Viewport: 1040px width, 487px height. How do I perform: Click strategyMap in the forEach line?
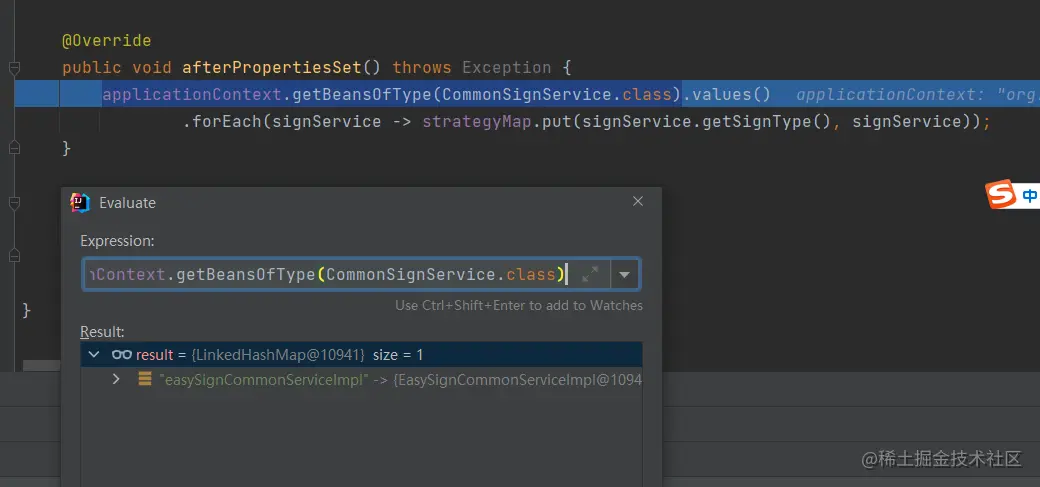click(x=477, y=122)
